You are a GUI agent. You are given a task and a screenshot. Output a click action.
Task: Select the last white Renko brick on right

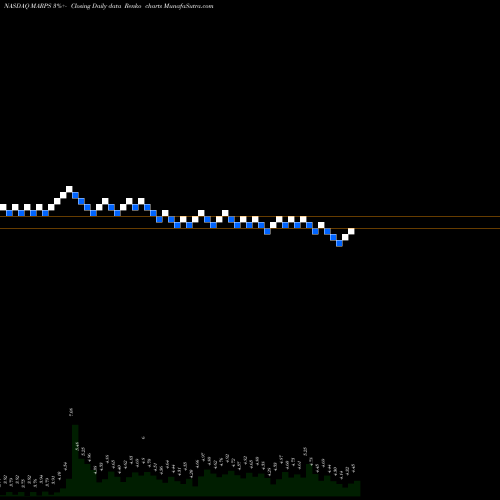point(351,231)
